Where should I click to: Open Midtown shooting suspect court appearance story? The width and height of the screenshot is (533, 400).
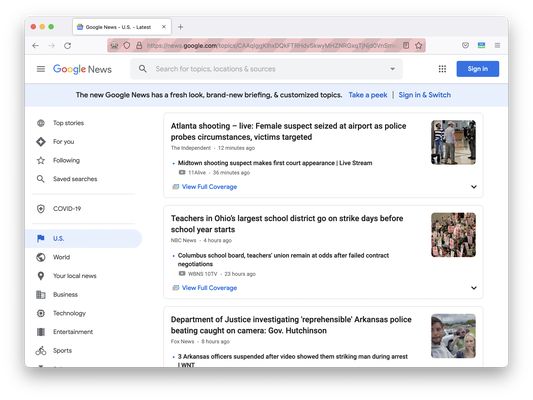[275, 163]
